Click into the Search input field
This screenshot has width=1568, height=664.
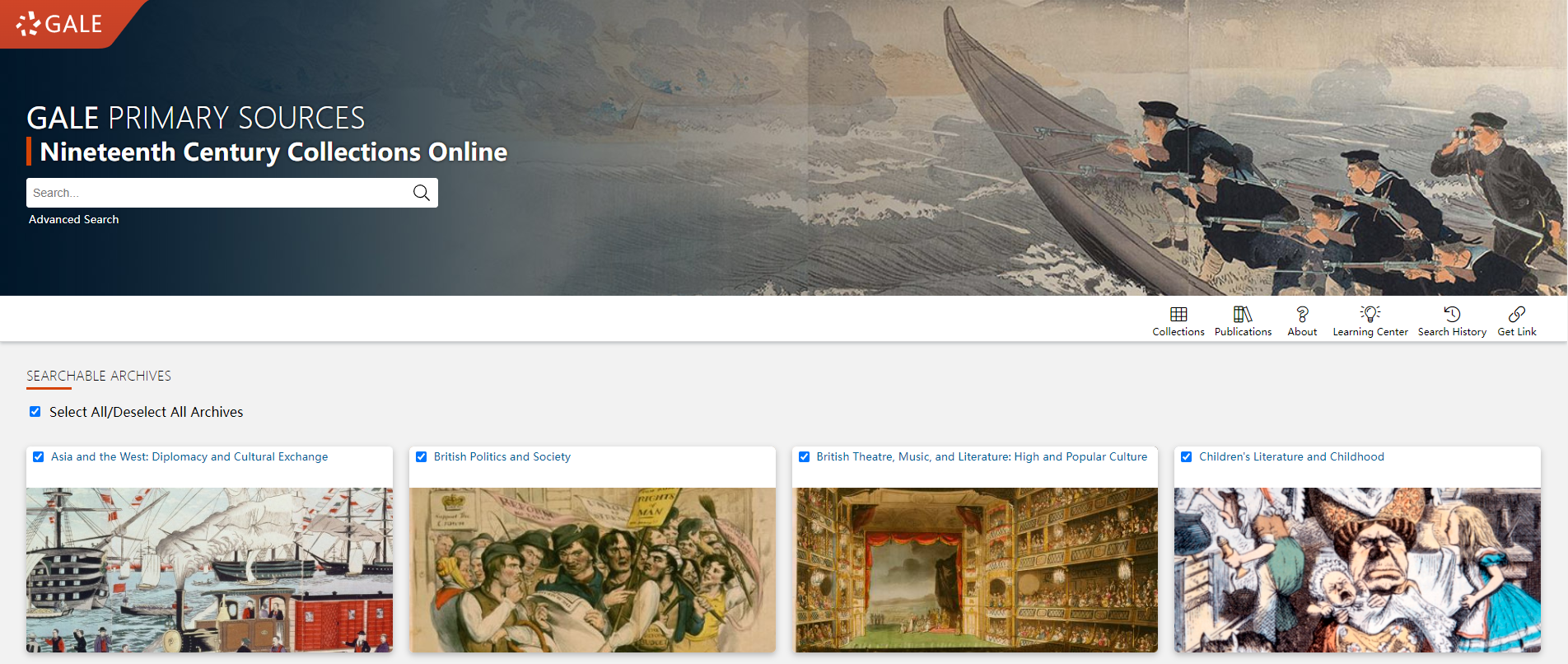[218, 193]
